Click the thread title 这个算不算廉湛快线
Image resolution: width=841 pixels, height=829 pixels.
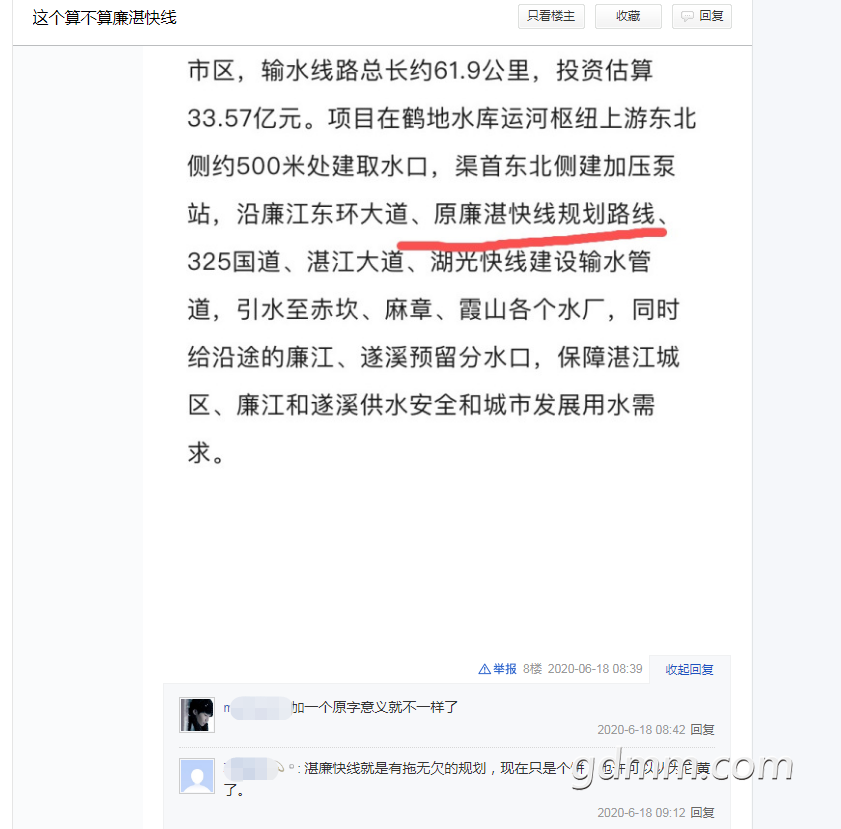104,18
